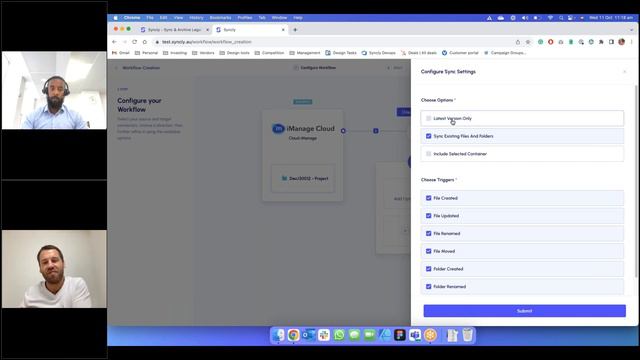Open the Vendors bookmarks folder
This screenshot has width=640, height=360.
tap(203, 53)
